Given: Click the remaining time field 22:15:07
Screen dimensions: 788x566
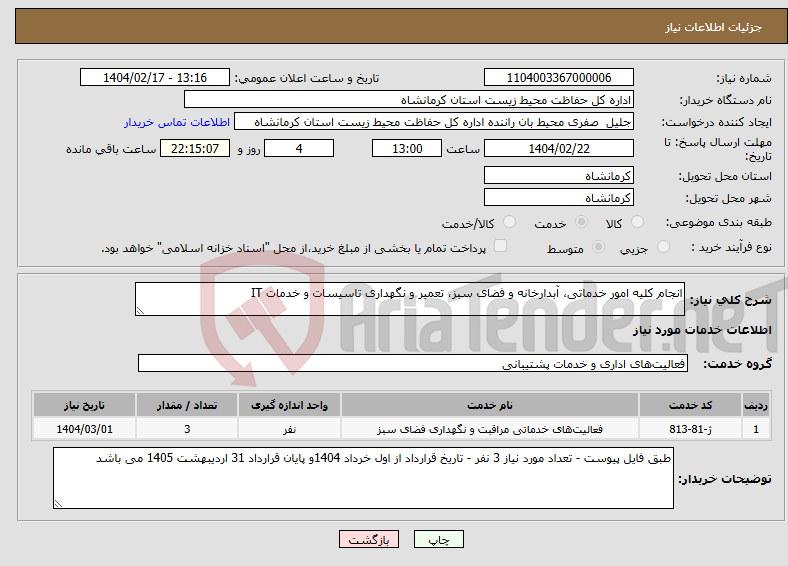Looking at the screenshot, I should click(195, 148).
